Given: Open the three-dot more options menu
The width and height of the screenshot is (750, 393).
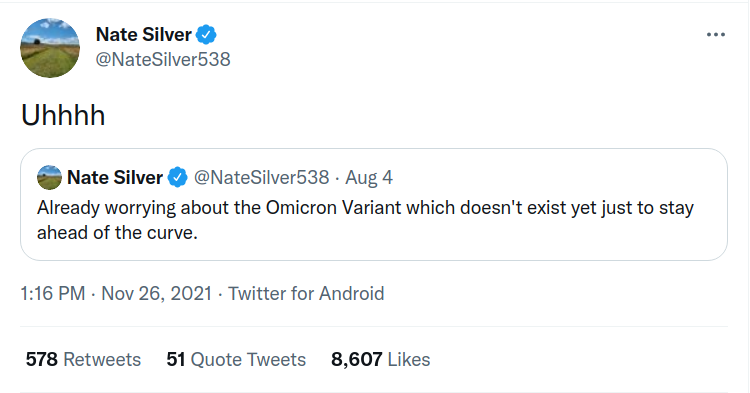Looking at the screenshot, I should click(716, 34).
